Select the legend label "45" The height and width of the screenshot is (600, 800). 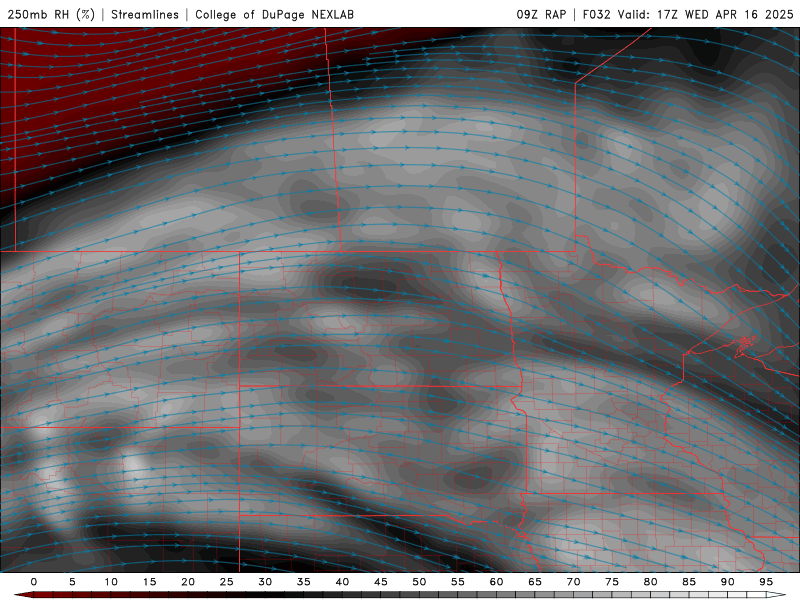(x=381, y=582)
